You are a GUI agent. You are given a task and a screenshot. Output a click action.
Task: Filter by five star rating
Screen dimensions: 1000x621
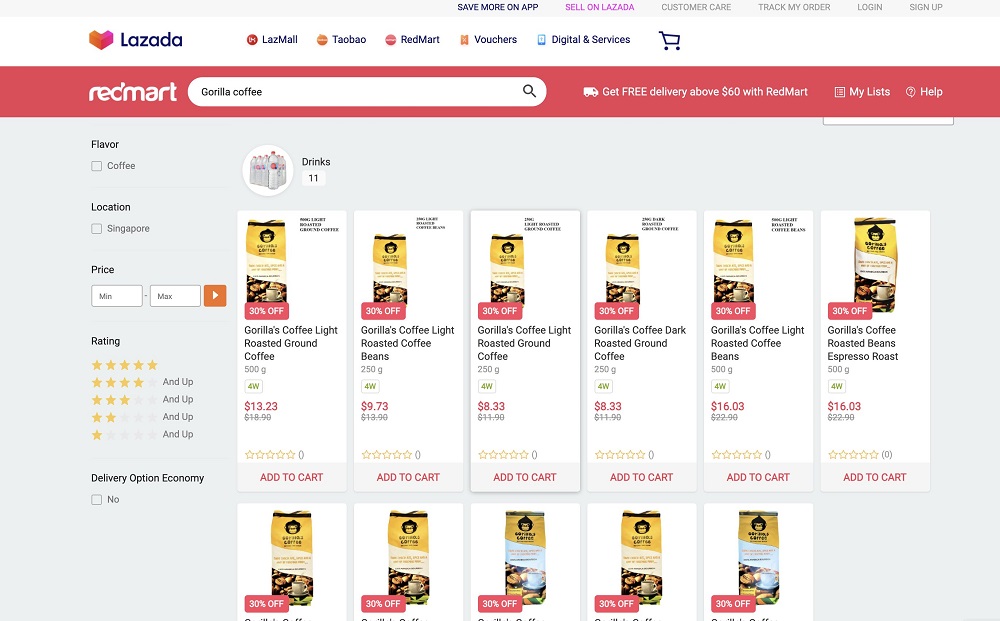(124, 365)
